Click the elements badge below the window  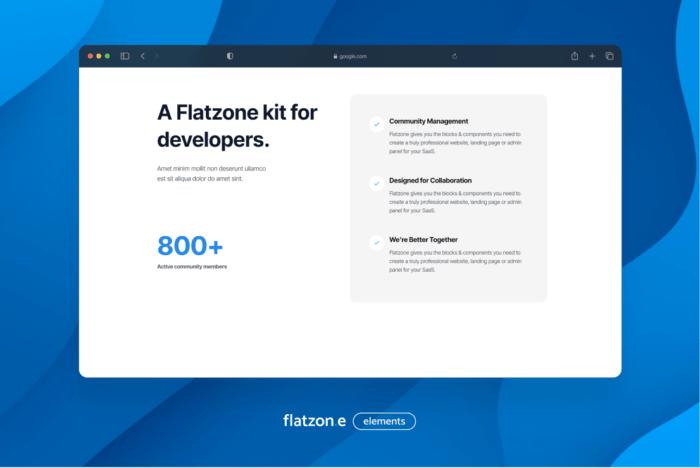tap(384, 421)
